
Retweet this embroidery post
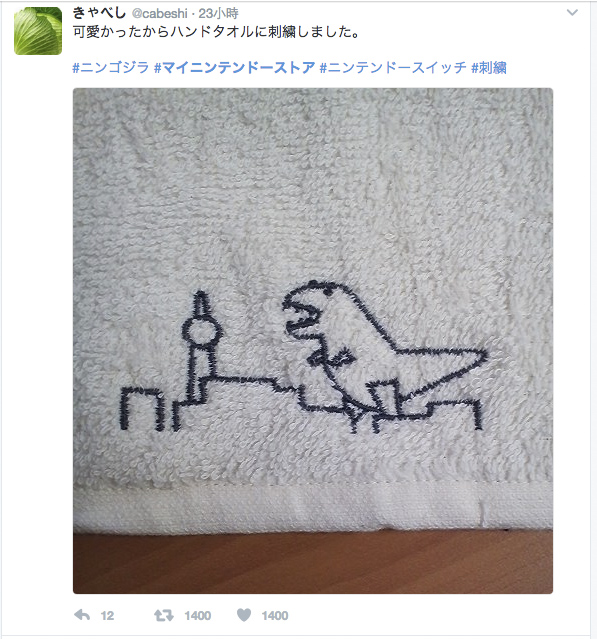coord(164,615)
